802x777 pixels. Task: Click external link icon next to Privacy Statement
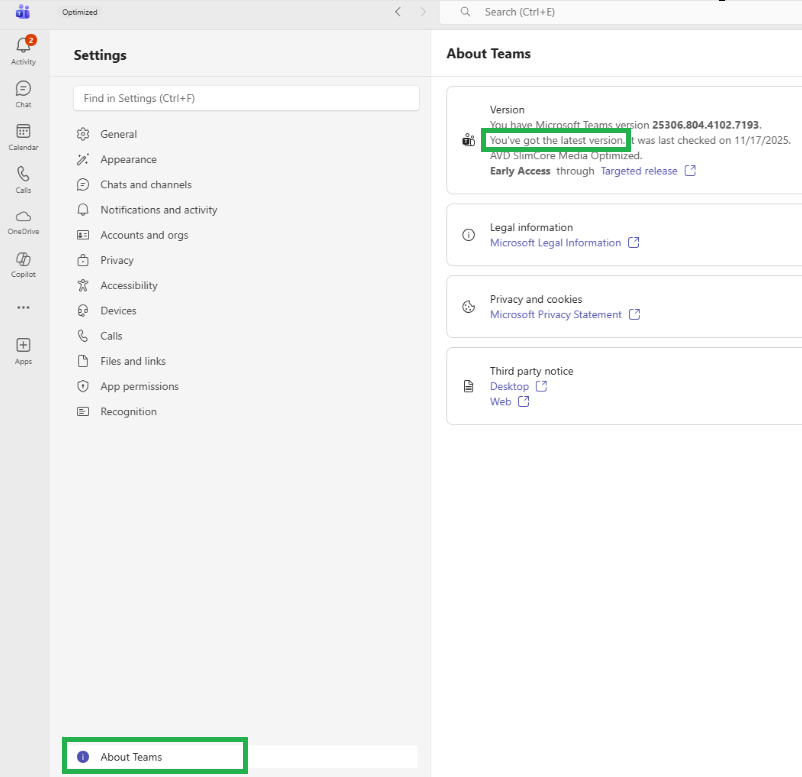[634, 314]
